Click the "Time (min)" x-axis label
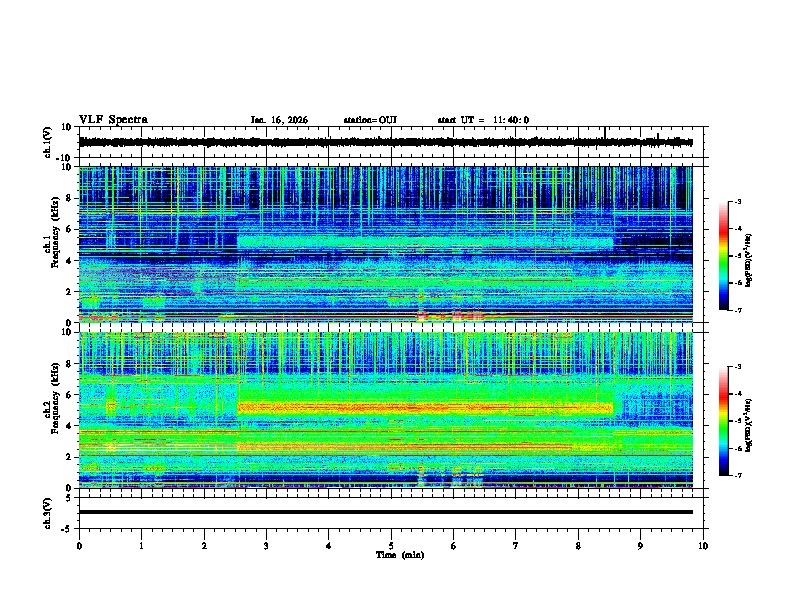The width and height of the screenshot is (792, 612). tap(400, 555)
